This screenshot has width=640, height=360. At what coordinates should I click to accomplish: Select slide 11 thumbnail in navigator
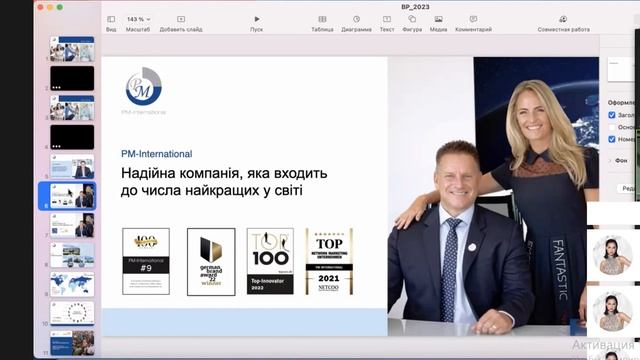click(72, 343)
